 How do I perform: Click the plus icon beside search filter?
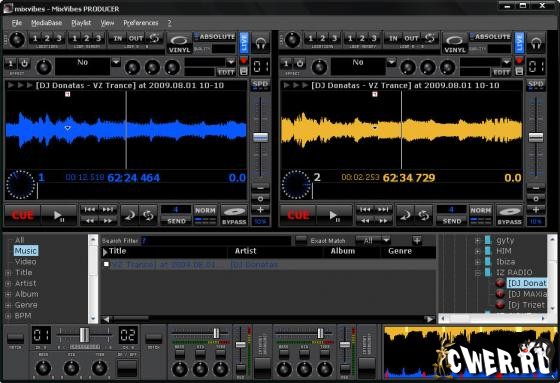pyautogui.click(x=417, y=240)
